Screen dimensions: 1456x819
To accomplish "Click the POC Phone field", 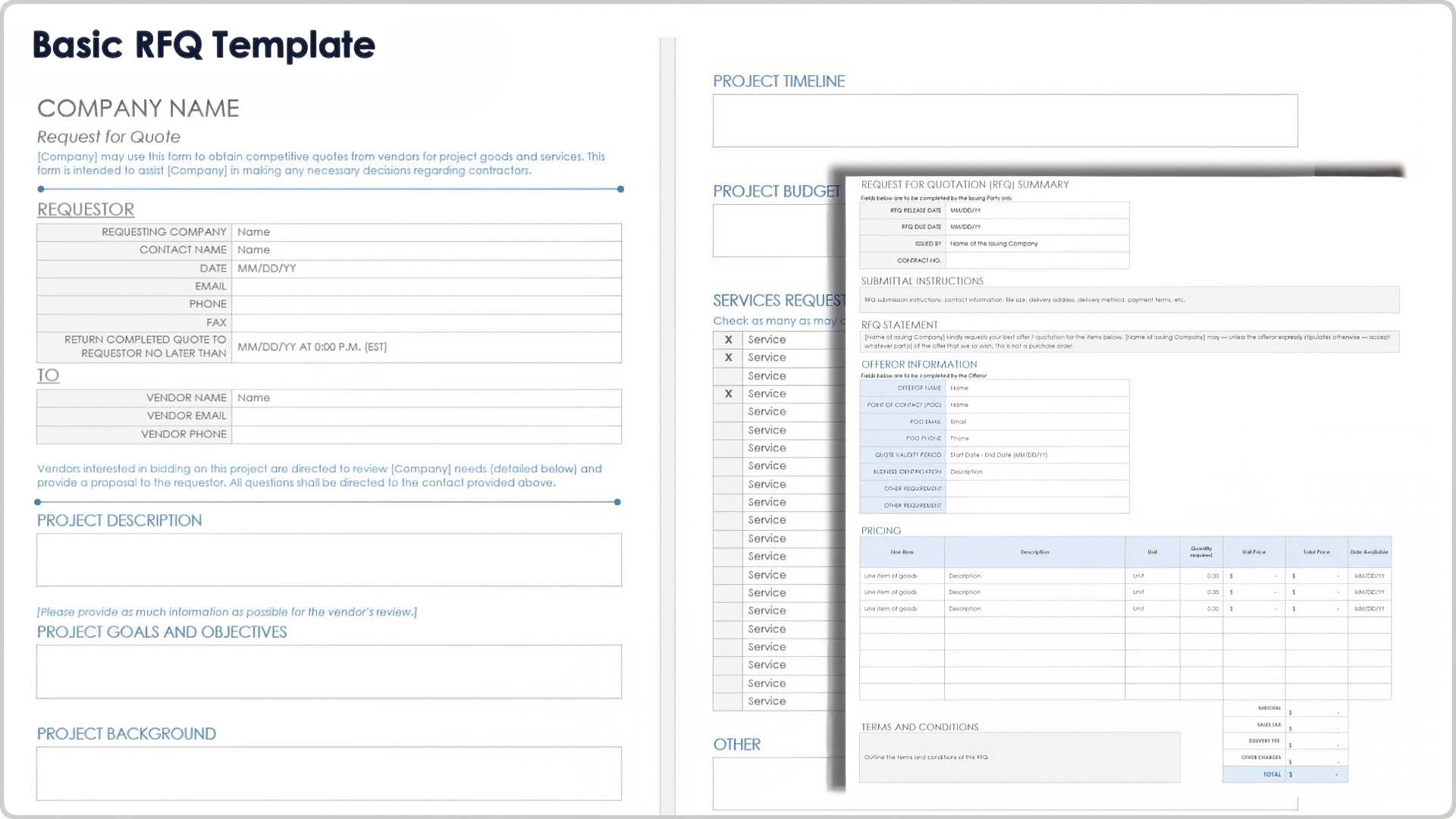I will pos(1037,438).
